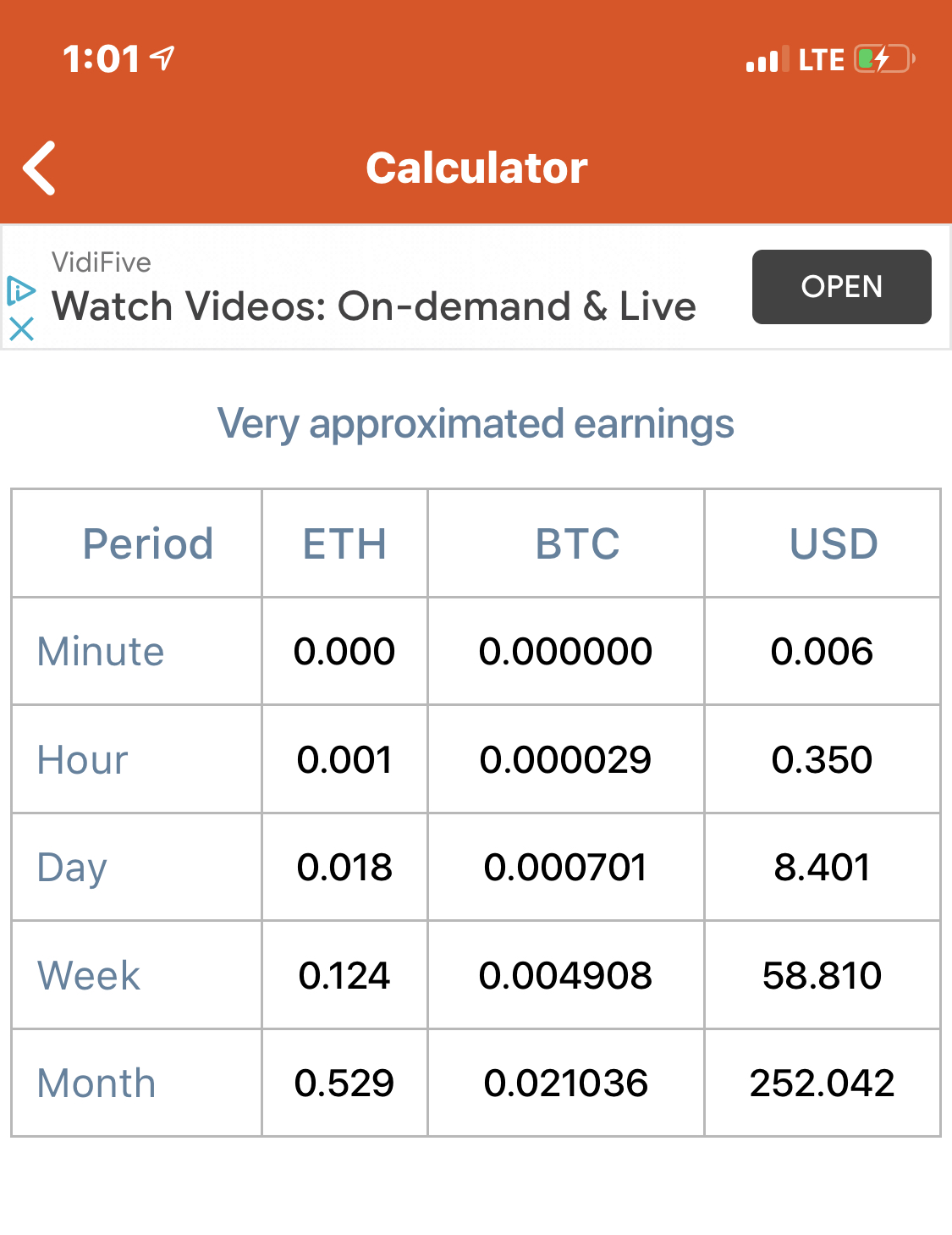Tap the Period column header
This screenshot has width=952, height=1235.
(147, 543)
